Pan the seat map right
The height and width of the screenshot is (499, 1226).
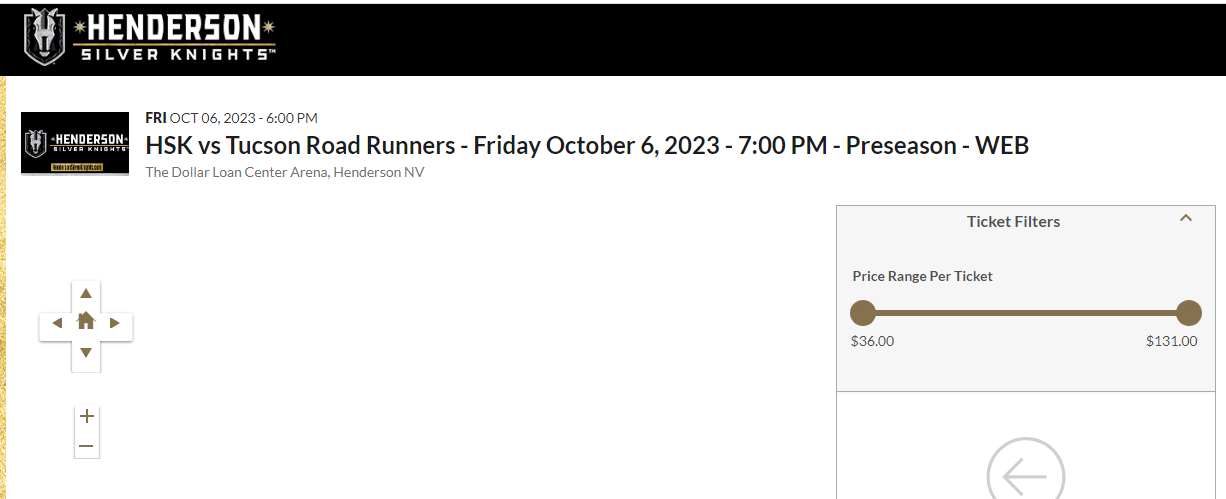click(115, 322)
